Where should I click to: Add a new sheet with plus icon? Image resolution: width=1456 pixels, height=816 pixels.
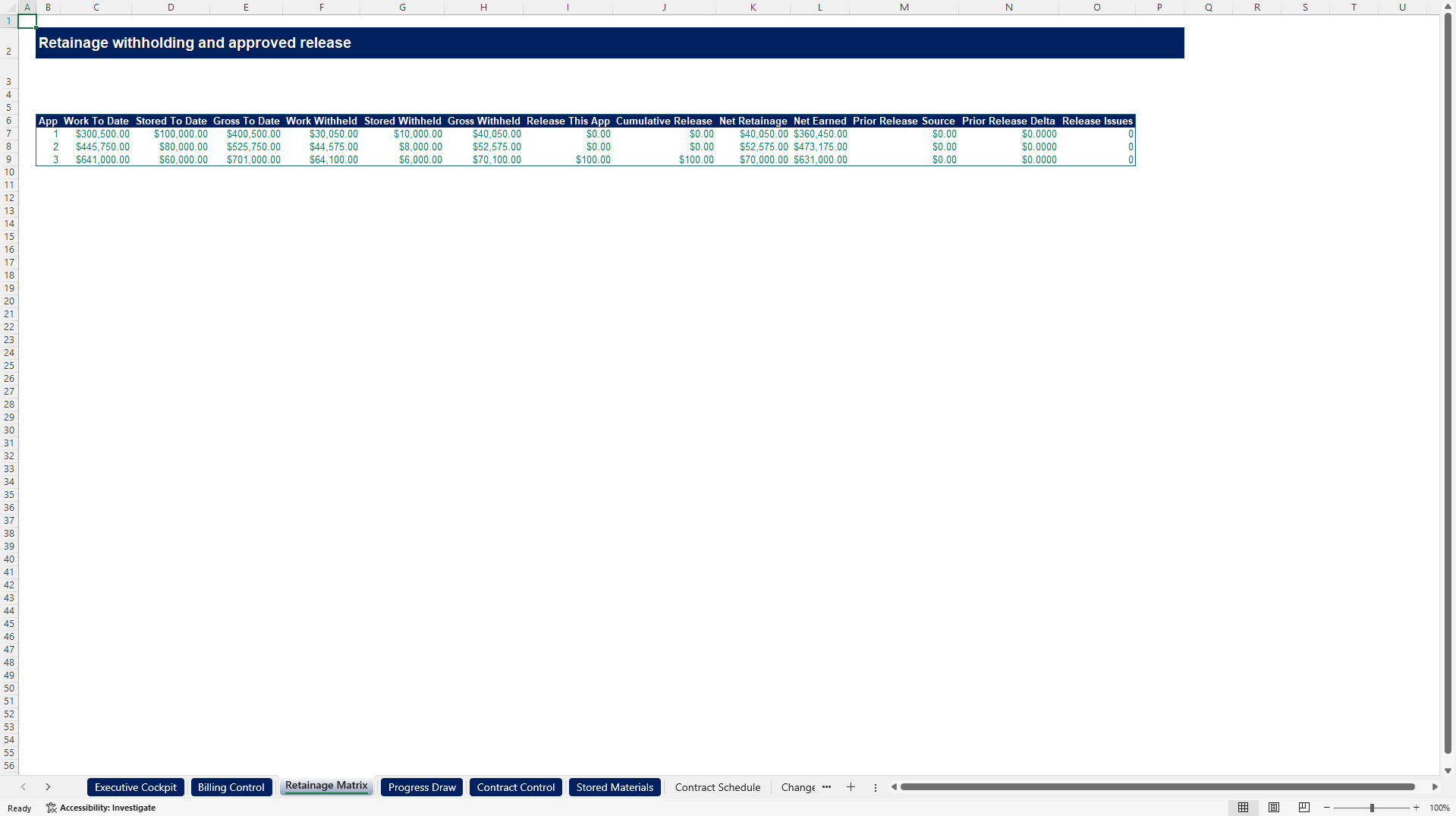tap(851, 787)
